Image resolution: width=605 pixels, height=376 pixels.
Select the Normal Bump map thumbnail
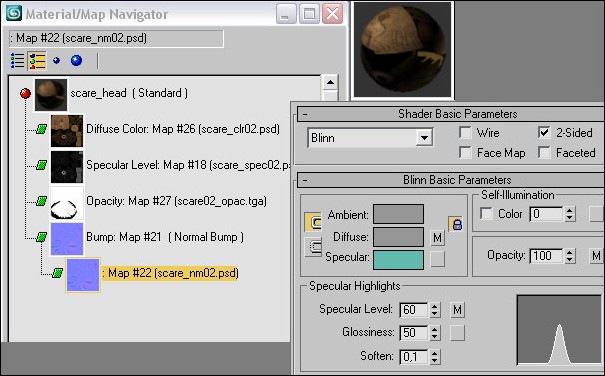(67, 239)
